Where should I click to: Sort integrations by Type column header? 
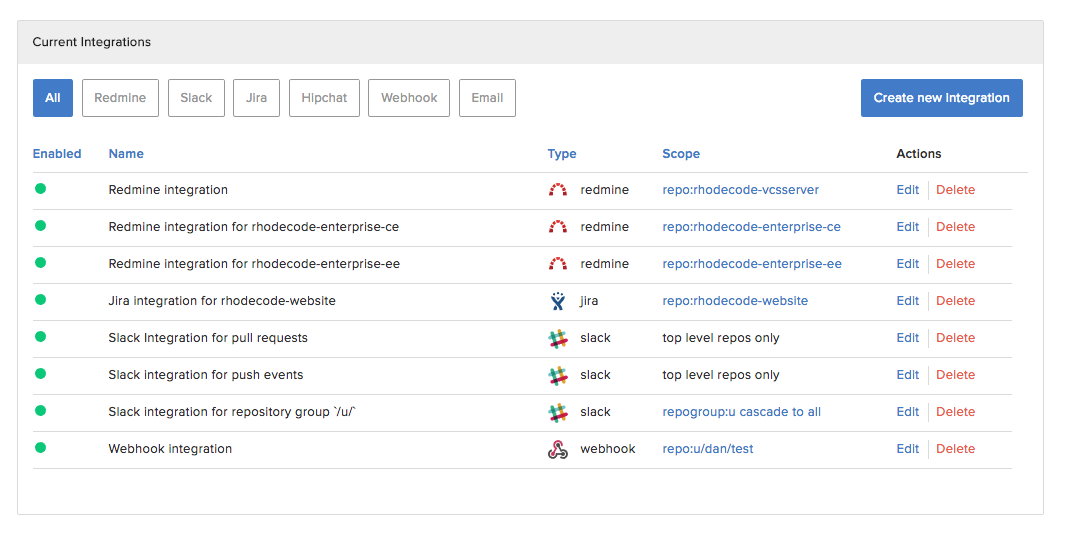562,154
